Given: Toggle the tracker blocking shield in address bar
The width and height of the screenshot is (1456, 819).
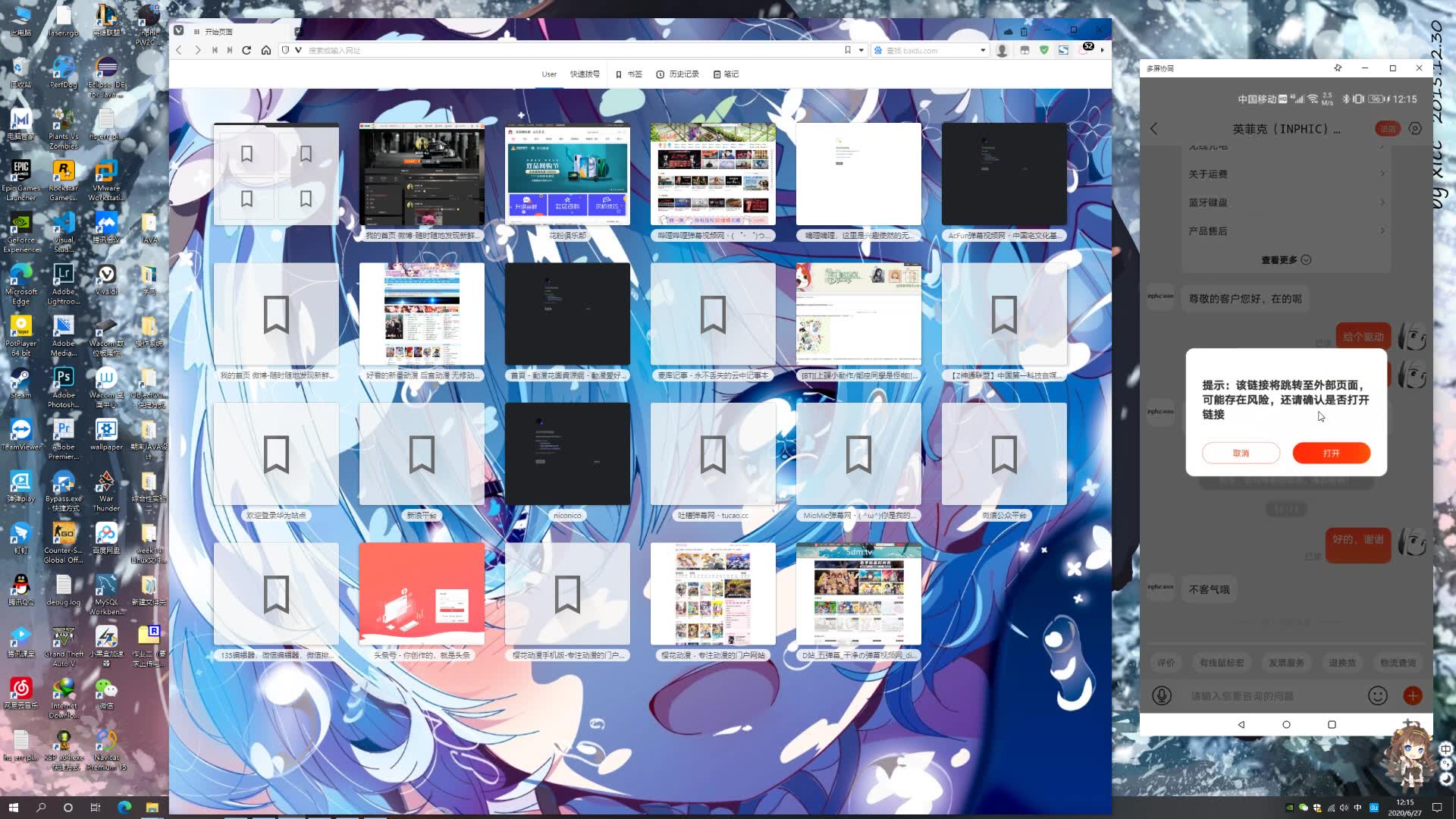Looking at the screenshot, I should (285, 50).
